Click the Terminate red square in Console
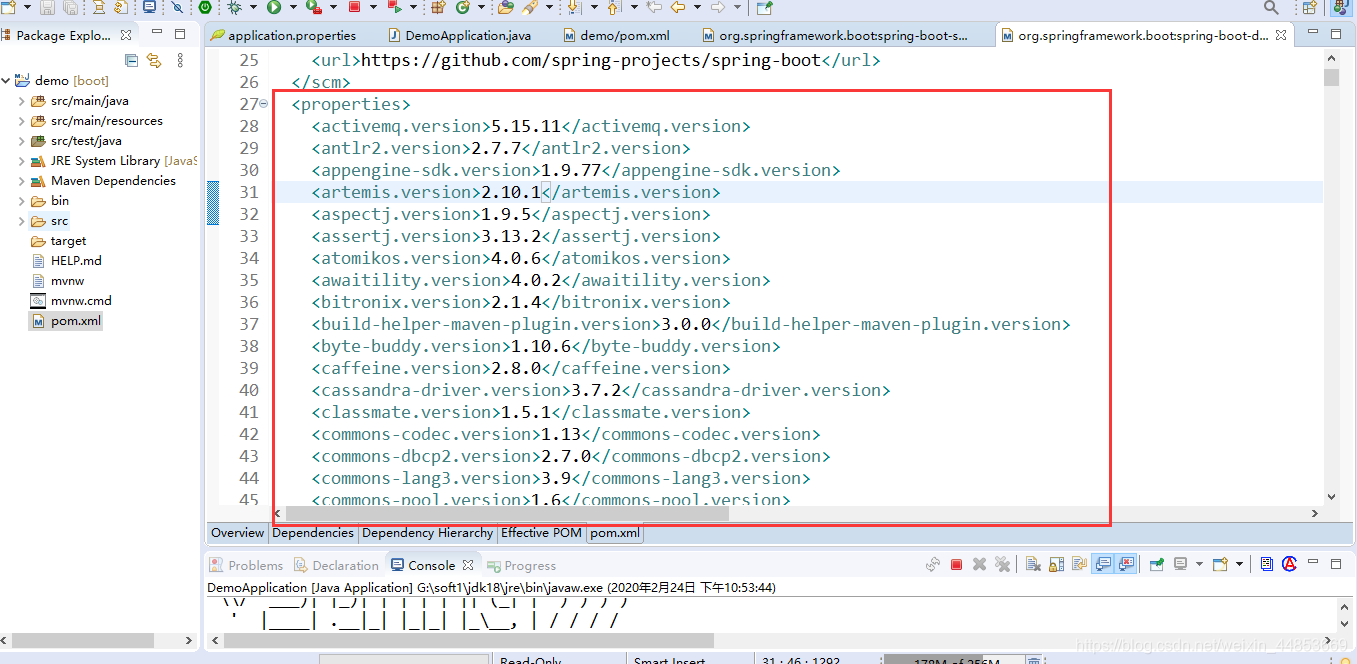This screenshot has width=1357, height=664. coord(956,564)
